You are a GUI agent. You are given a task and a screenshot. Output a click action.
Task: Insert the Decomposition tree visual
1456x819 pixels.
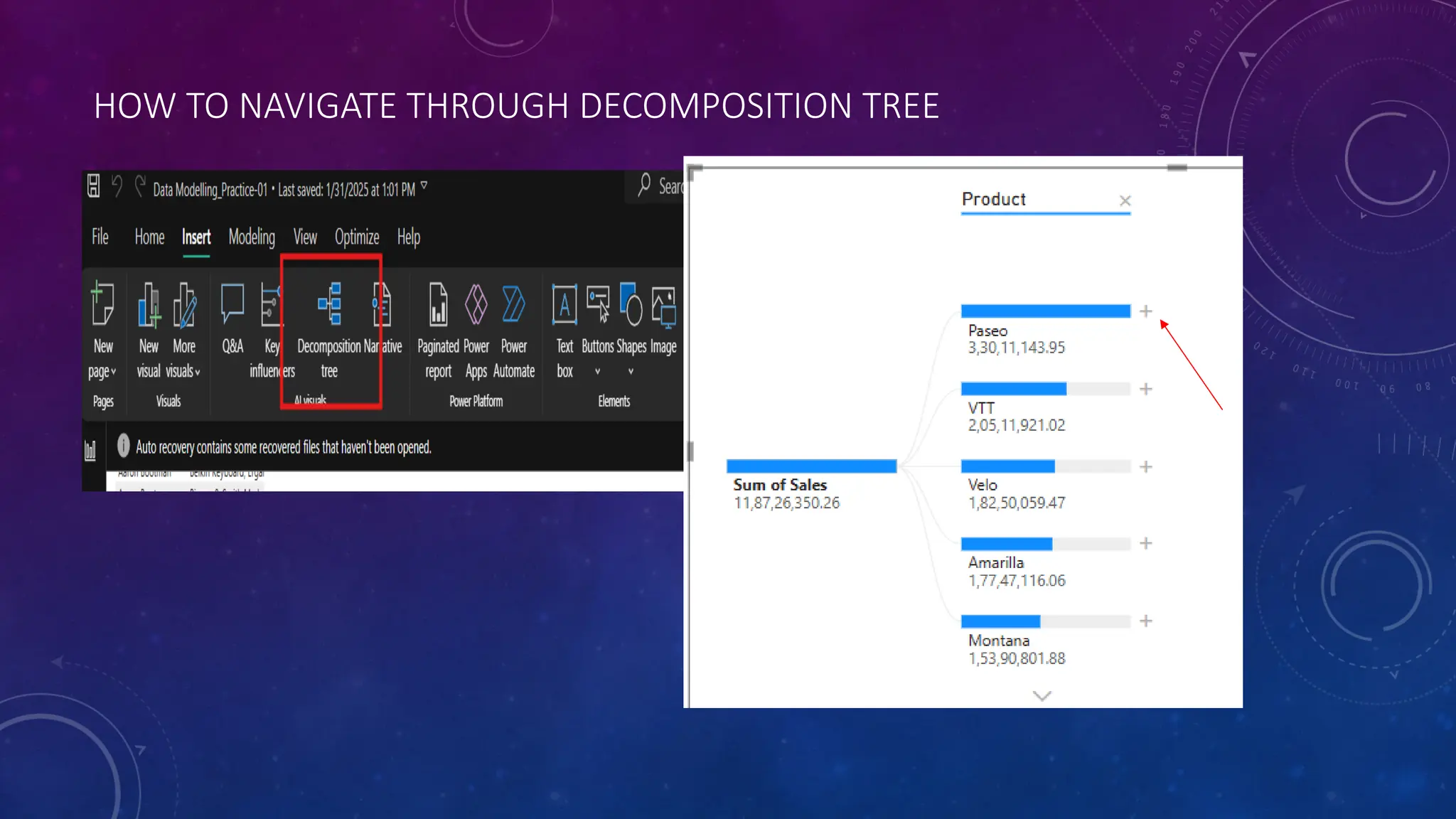(329, 331)
